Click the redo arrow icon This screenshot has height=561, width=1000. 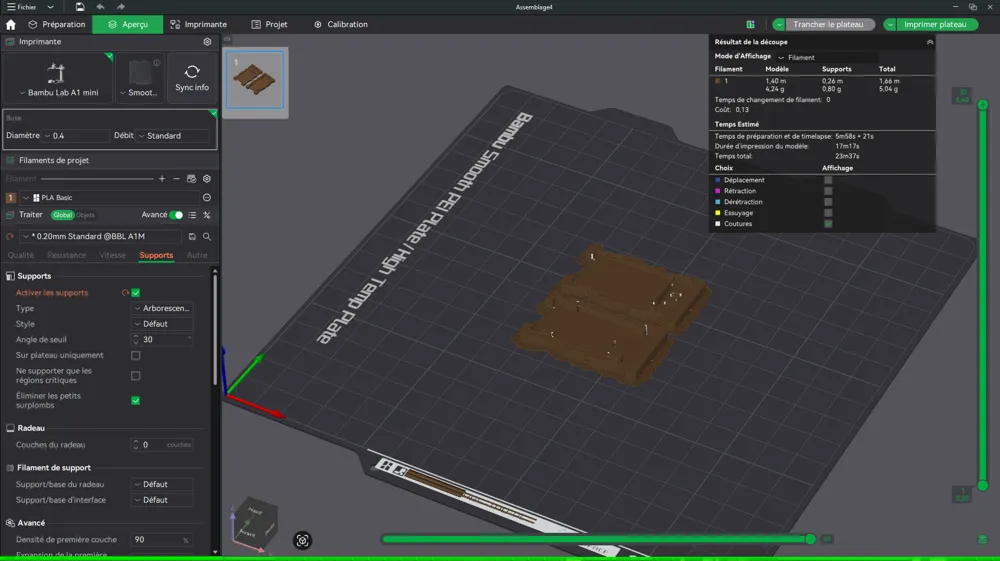tap(121, 7)
